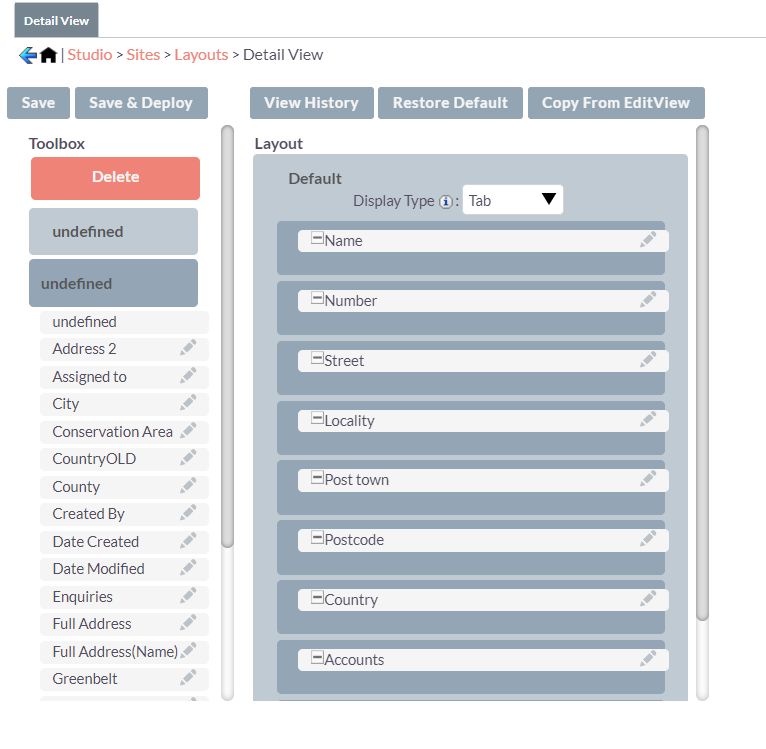Click minus box on Street row
This screenshot has width=766, height=749.
pyautogui.click(x=318, y=358)
